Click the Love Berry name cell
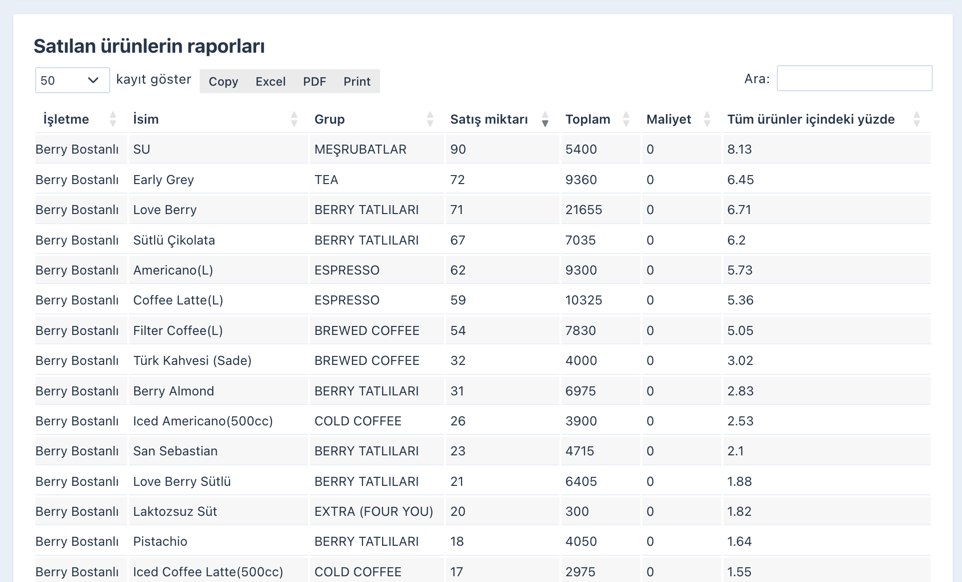The width and height of the screenshot is (962, 582). pyautogui.click(x=165, y=210)
